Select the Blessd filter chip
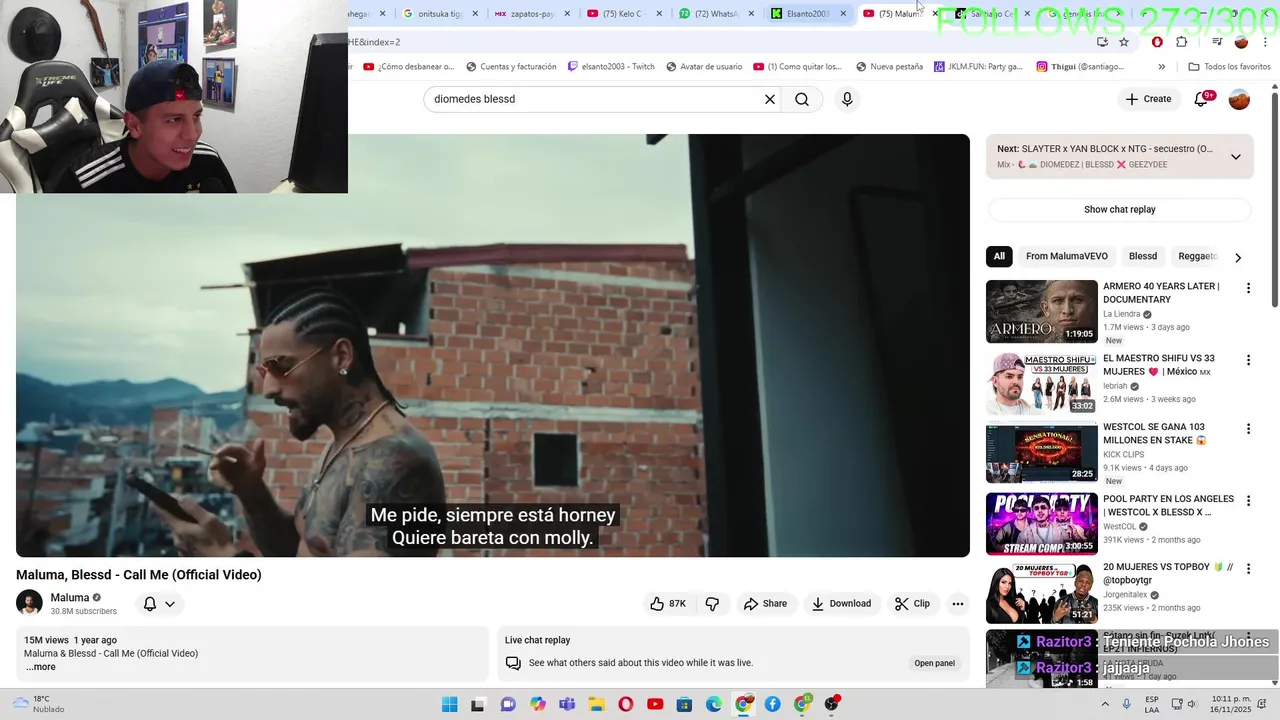The width and height of the screenshot is (1280, 720). point(1143,256)
